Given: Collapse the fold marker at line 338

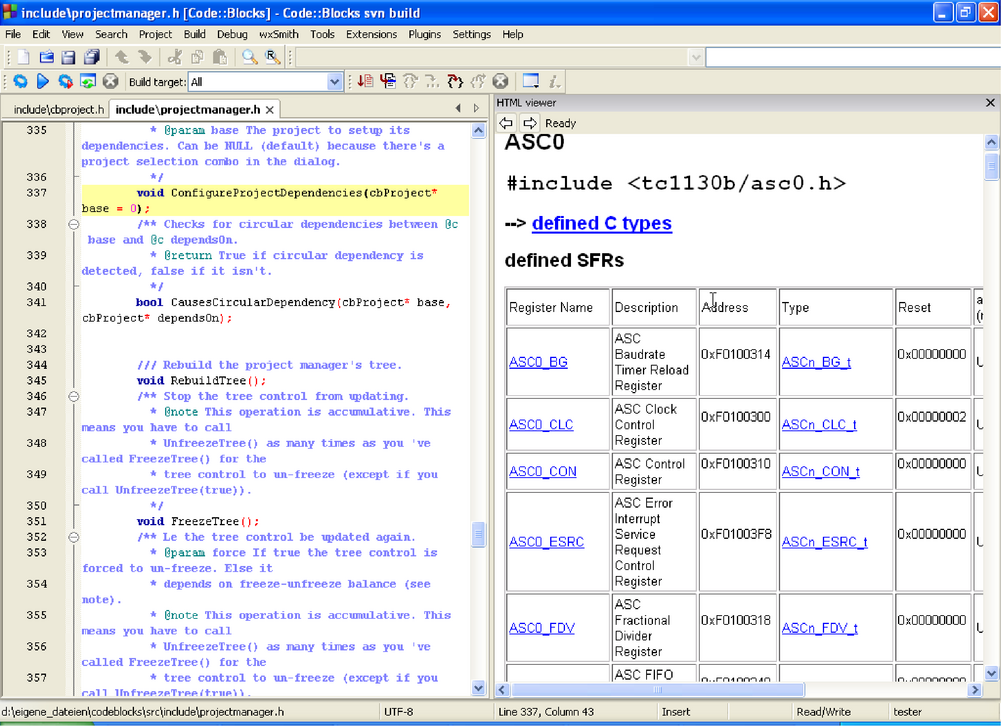Looking at the screenshot, I should click(73, 224).
